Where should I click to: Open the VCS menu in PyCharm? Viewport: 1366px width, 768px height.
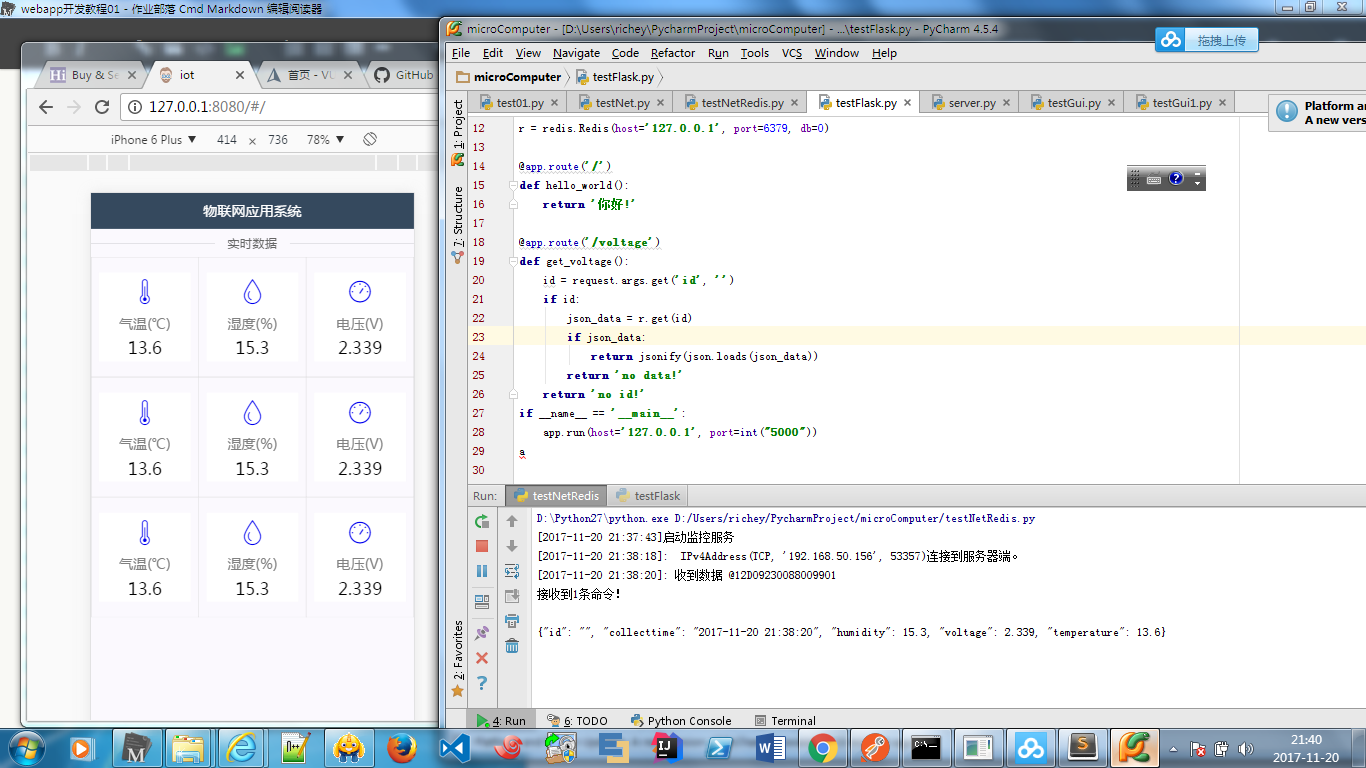coord(792,53)
